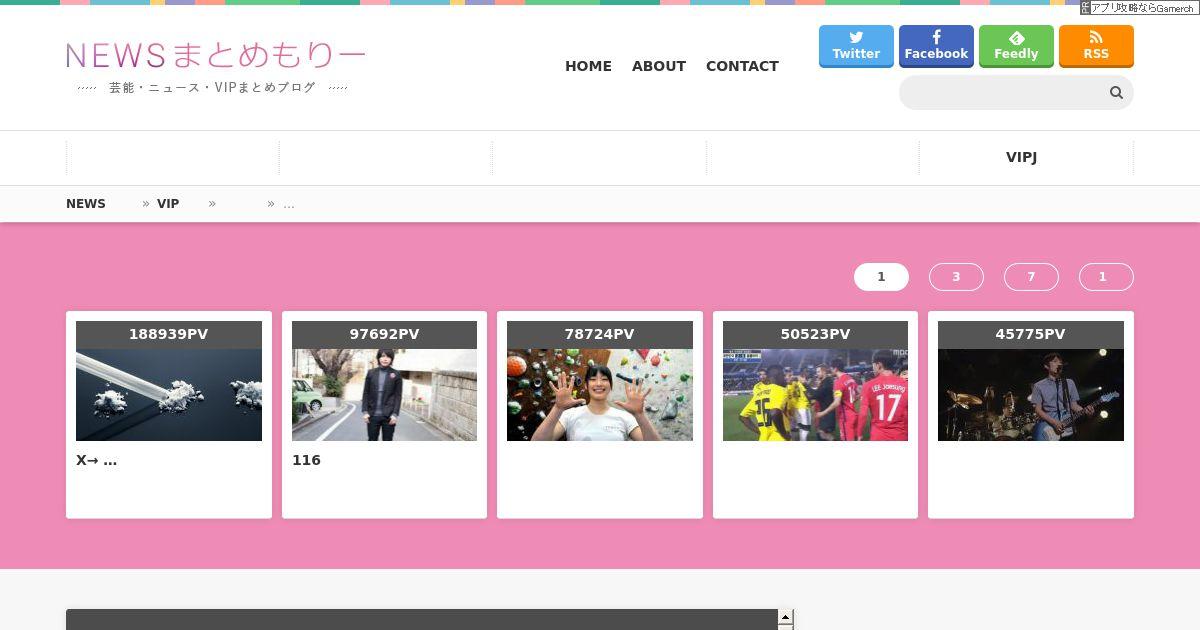Screen dimensions: 1200x630
Task: Open the VIPJ category tab
Action: coord(1021,157)
